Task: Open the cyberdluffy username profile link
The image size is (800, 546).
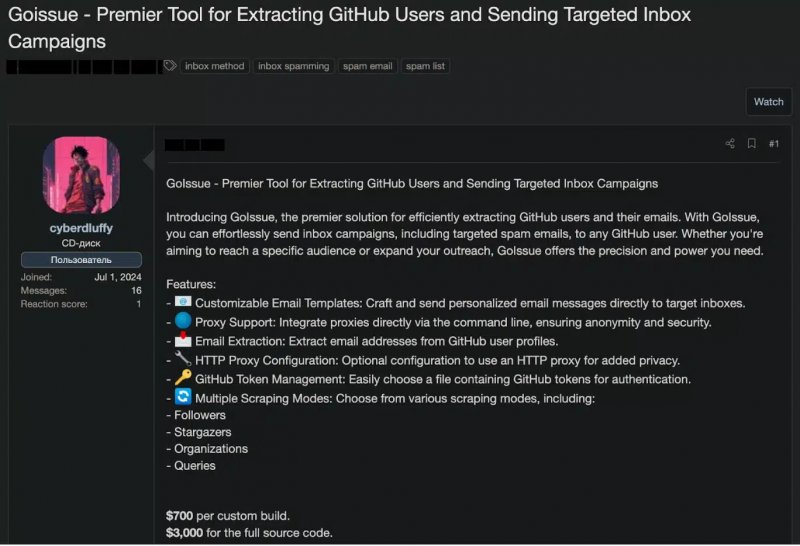Action: click(x=81, y=228)
